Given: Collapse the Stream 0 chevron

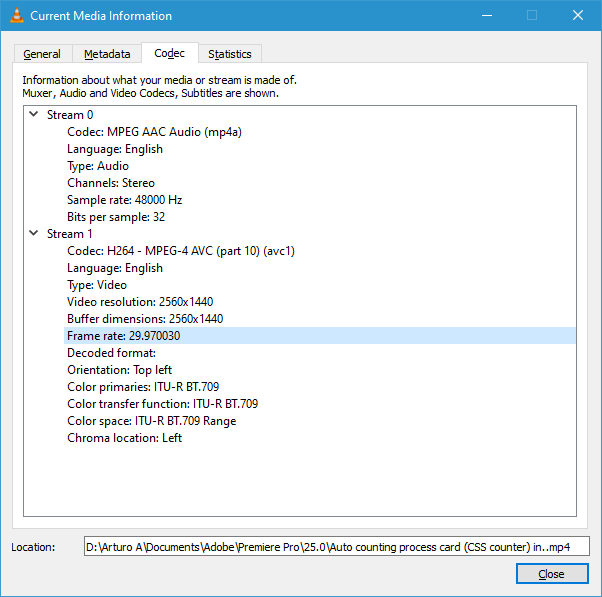Looking at the screenshot, I should pos(34,114).
